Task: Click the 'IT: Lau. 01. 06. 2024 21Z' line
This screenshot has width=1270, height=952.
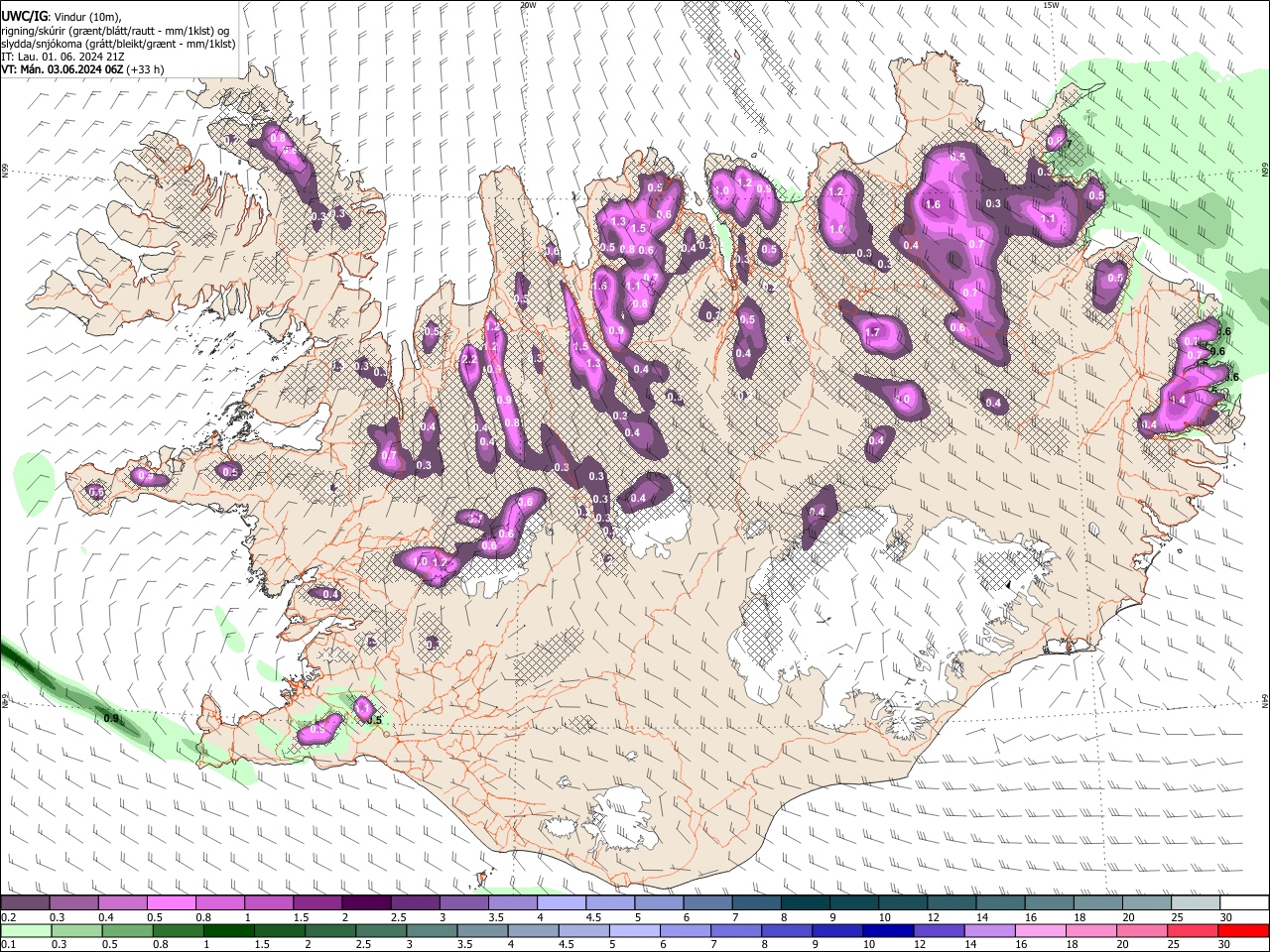Action: pos(64,57)
